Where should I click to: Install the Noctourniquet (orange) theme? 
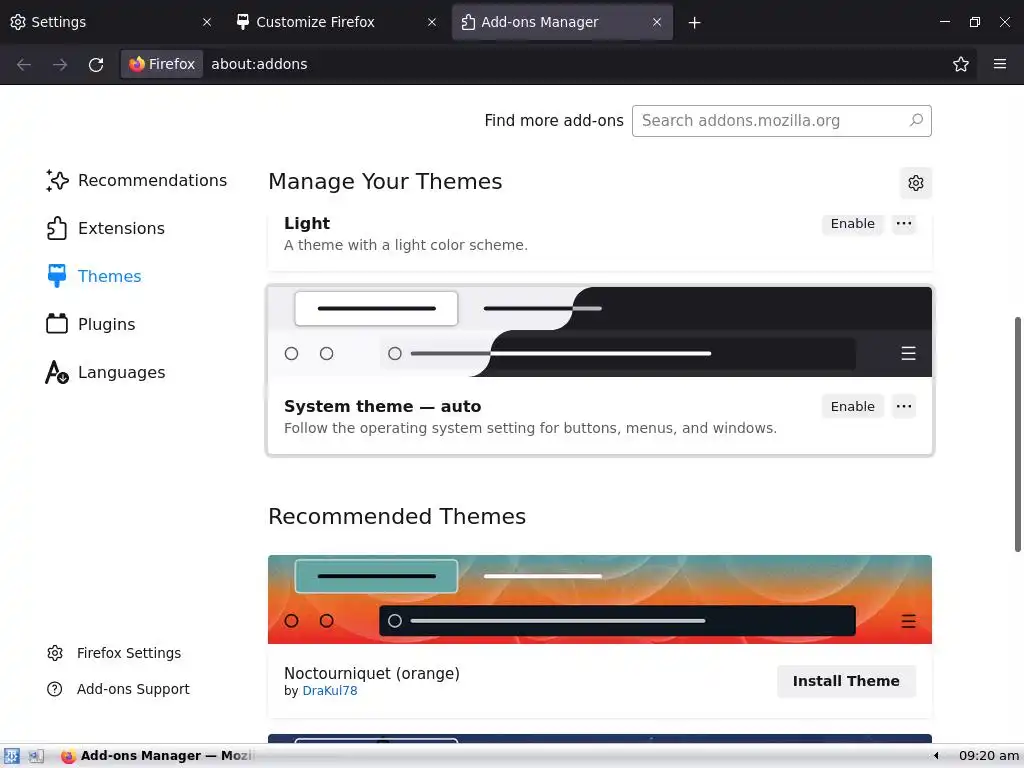pyautogui.click(x=846, y=681)
